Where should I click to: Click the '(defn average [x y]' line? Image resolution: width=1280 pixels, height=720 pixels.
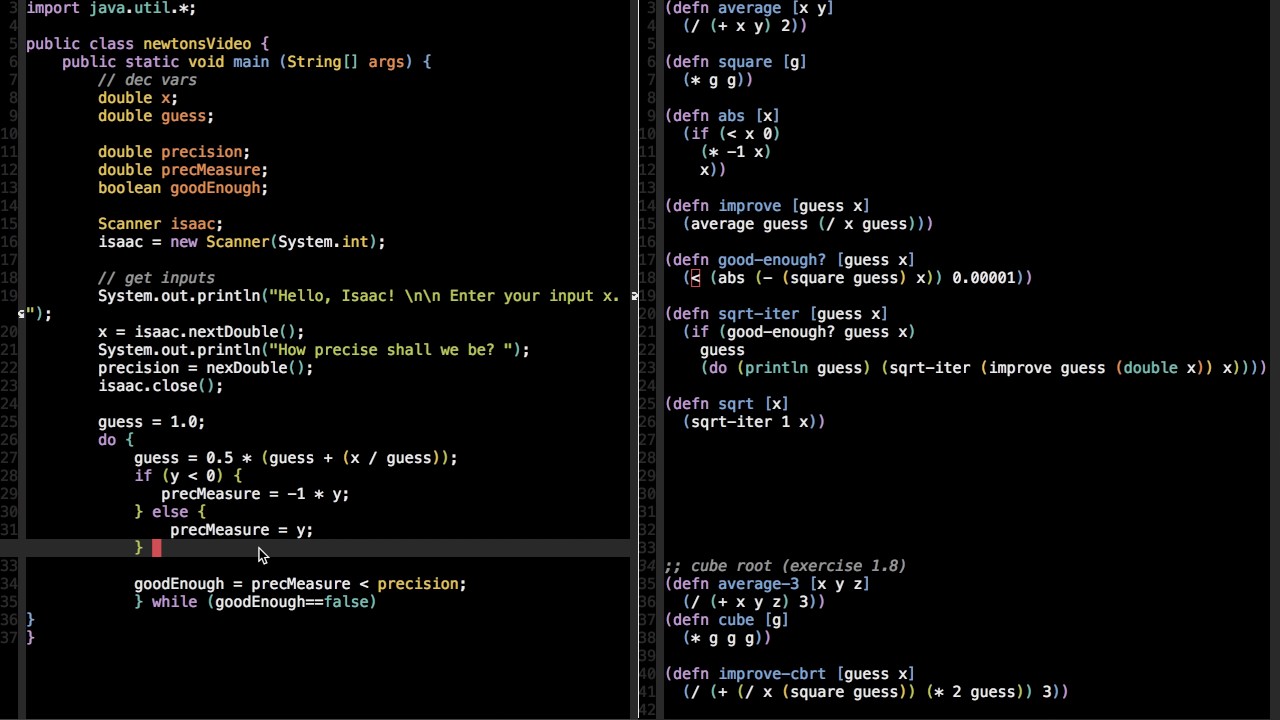[749, 8]
